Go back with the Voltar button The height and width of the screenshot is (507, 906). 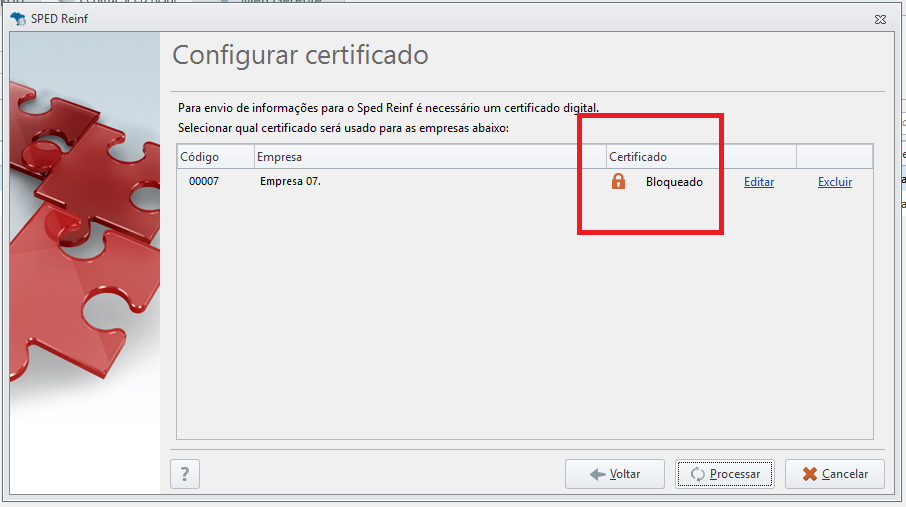coord(615,474)
